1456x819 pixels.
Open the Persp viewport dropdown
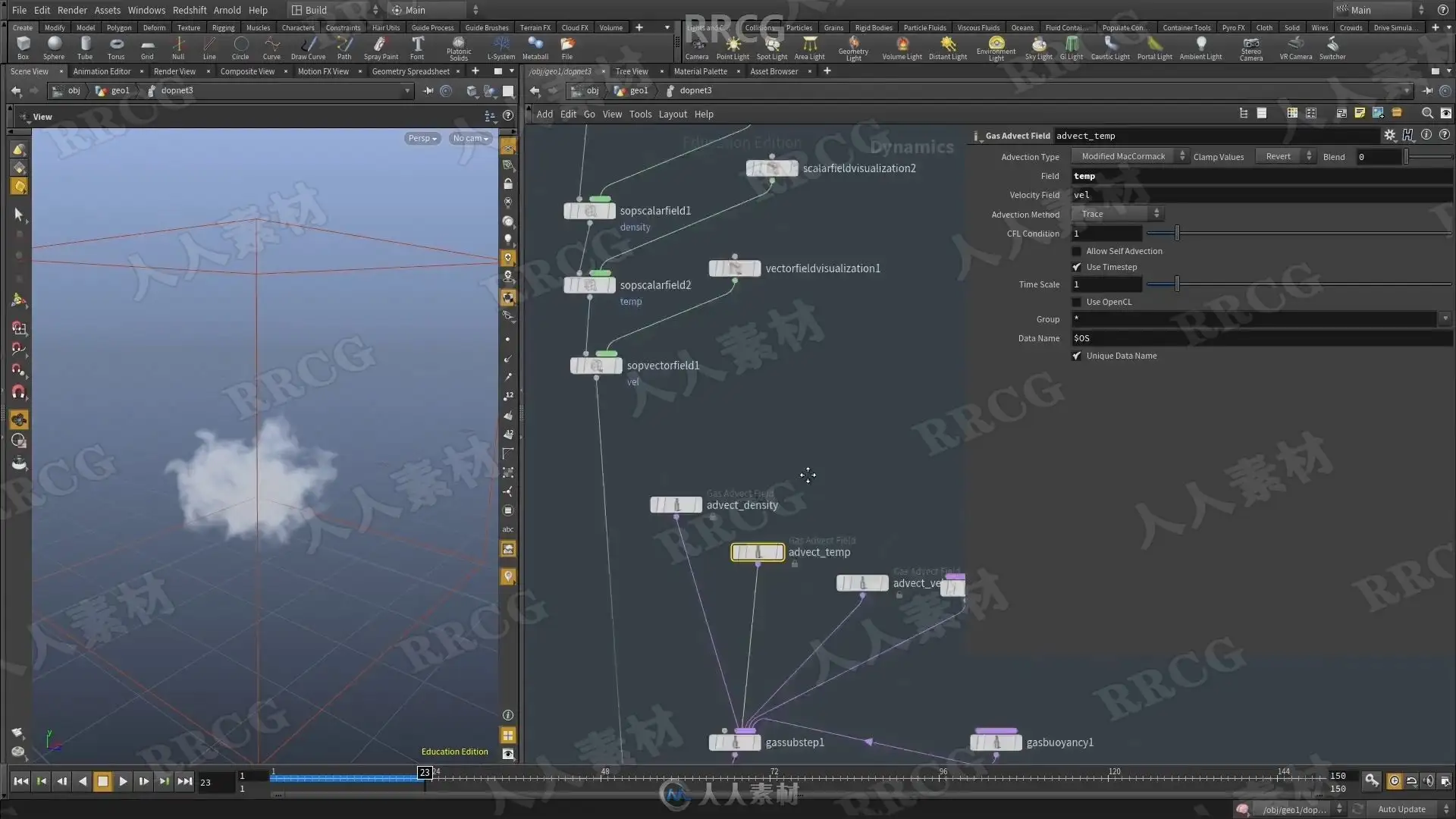422,138
